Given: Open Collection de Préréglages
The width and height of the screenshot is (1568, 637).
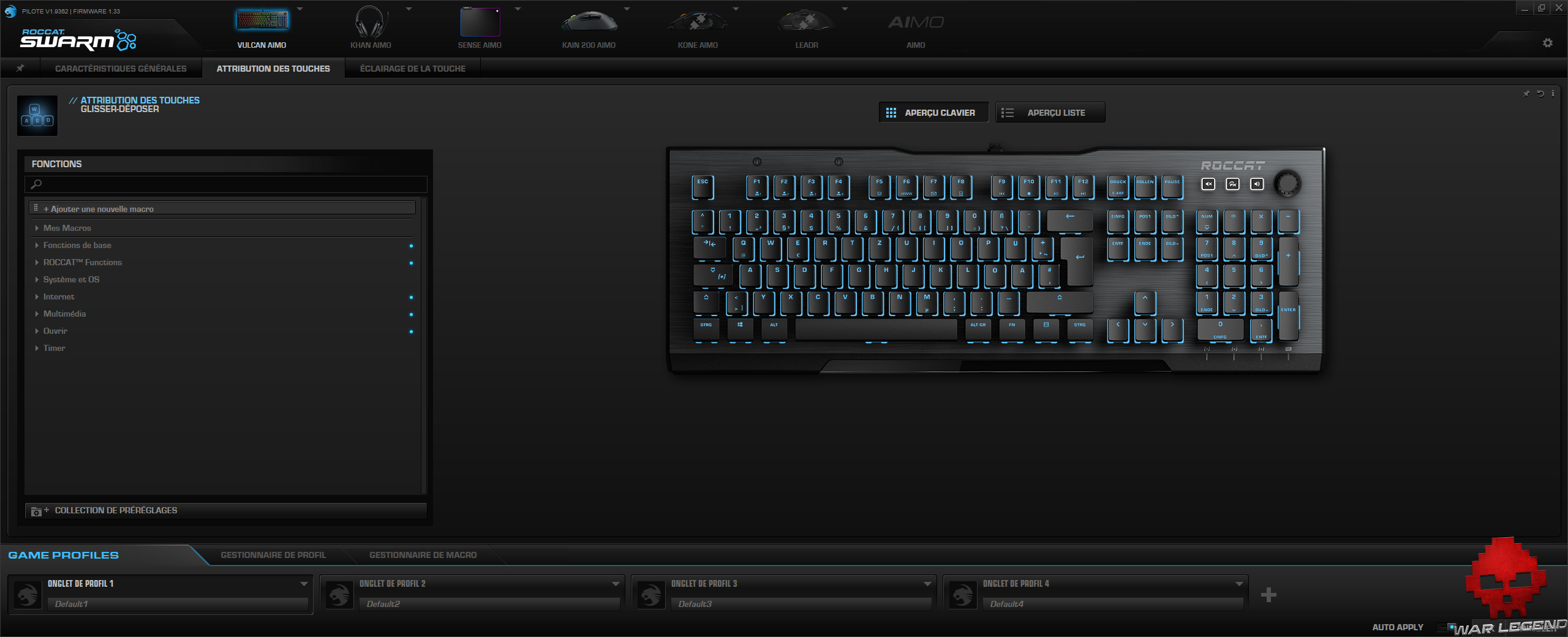Looking at the screenshot, I should coord(225,510).
